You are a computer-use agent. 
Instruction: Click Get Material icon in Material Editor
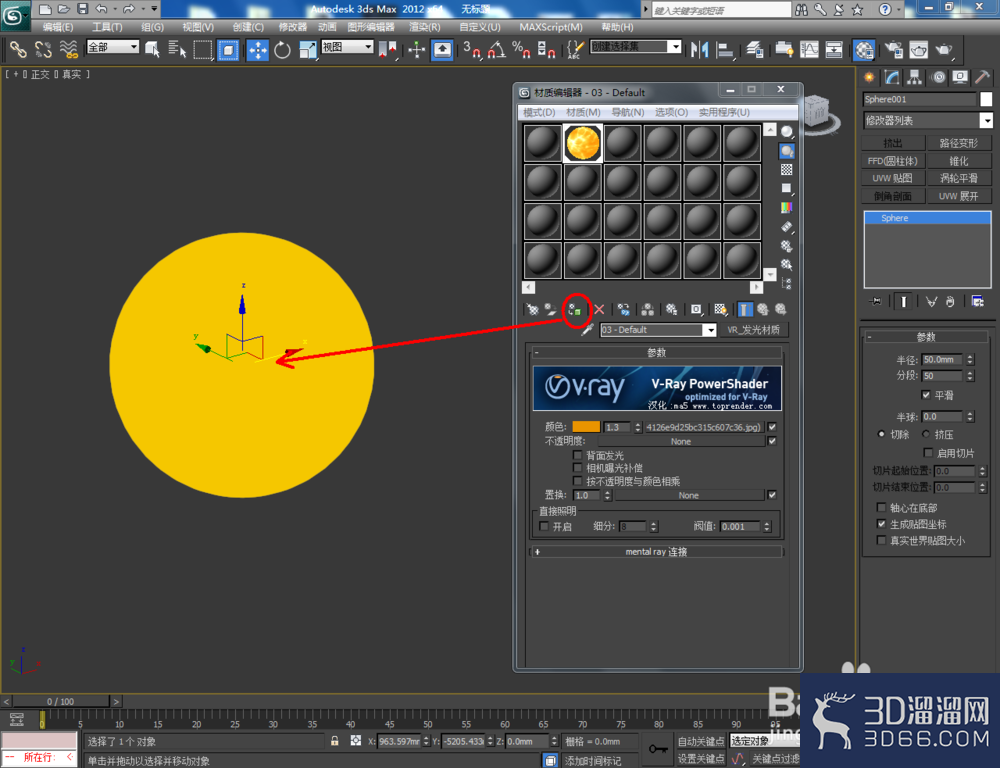pos(533,310)
